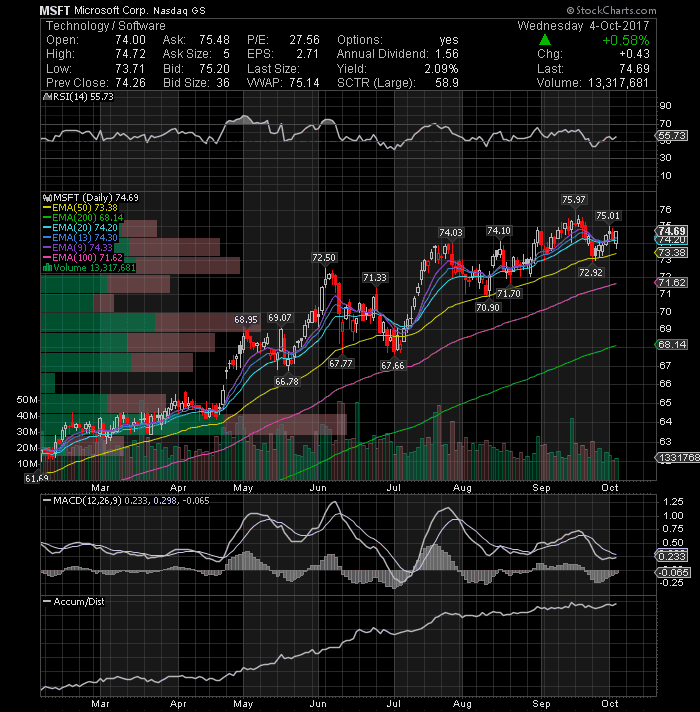This screenshot has height=712, width=700.
Task: Click the yellow 73.38 axis price tag
Action: 672,252
